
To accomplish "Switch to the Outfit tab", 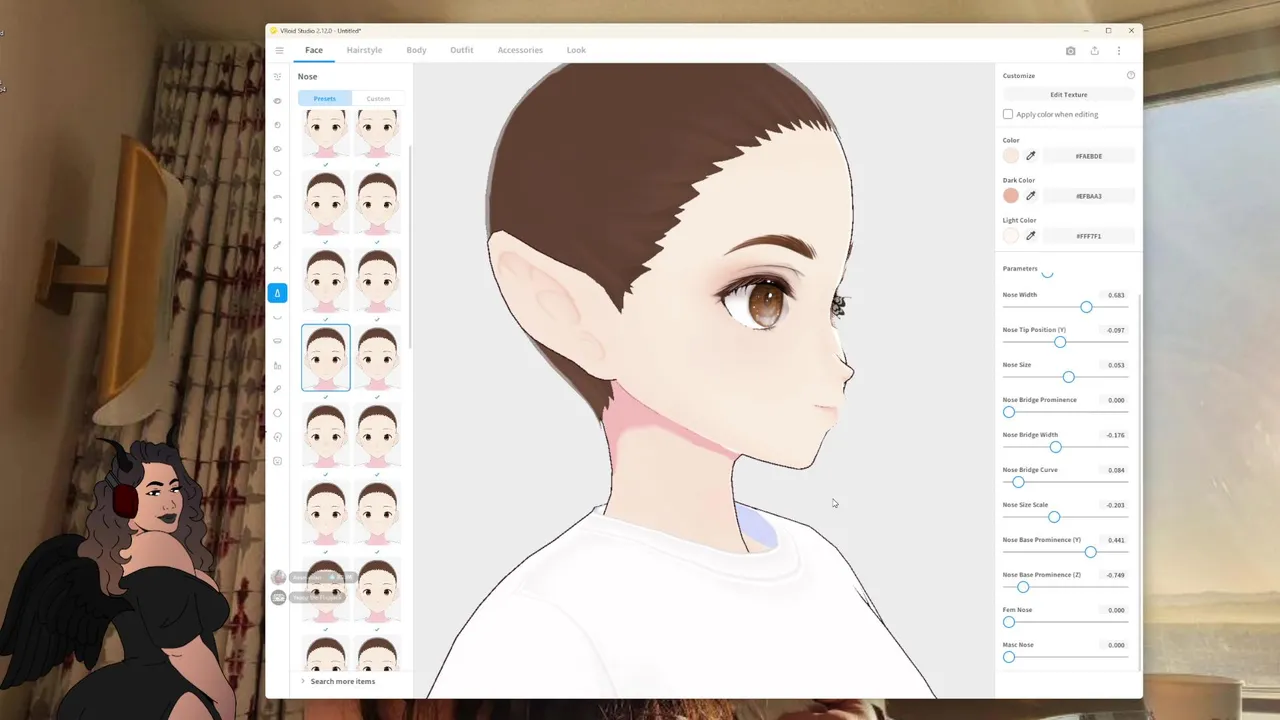I will (462, 50).
